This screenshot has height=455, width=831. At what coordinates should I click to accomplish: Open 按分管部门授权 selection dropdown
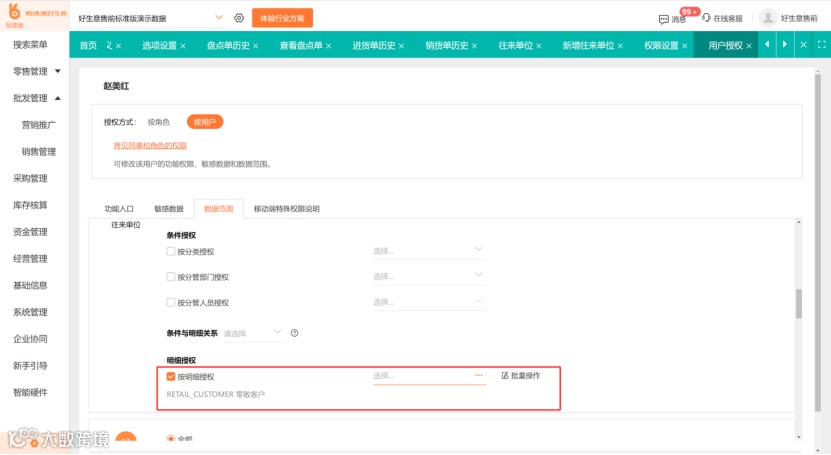[429, 276]
